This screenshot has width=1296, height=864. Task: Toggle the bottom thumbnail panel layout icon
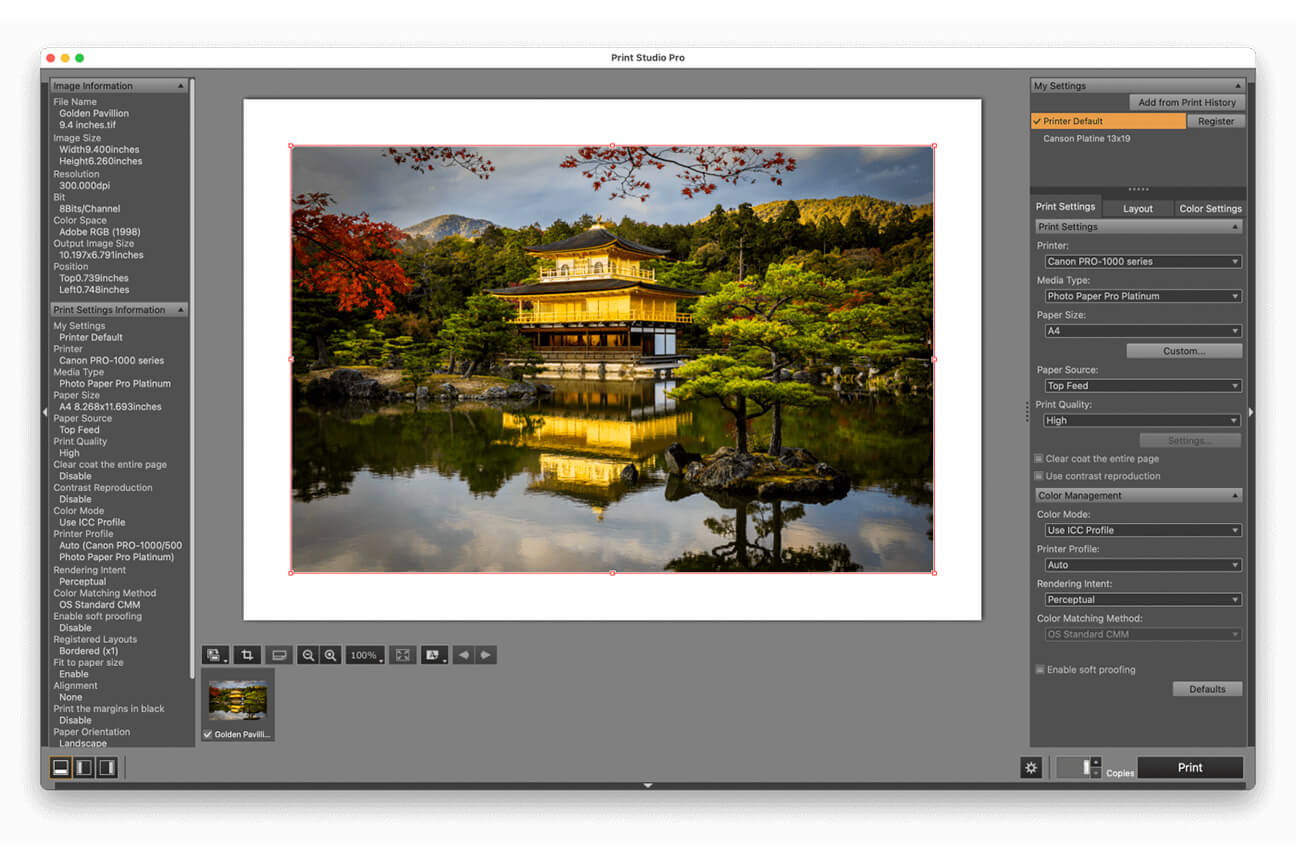point(60,767)
